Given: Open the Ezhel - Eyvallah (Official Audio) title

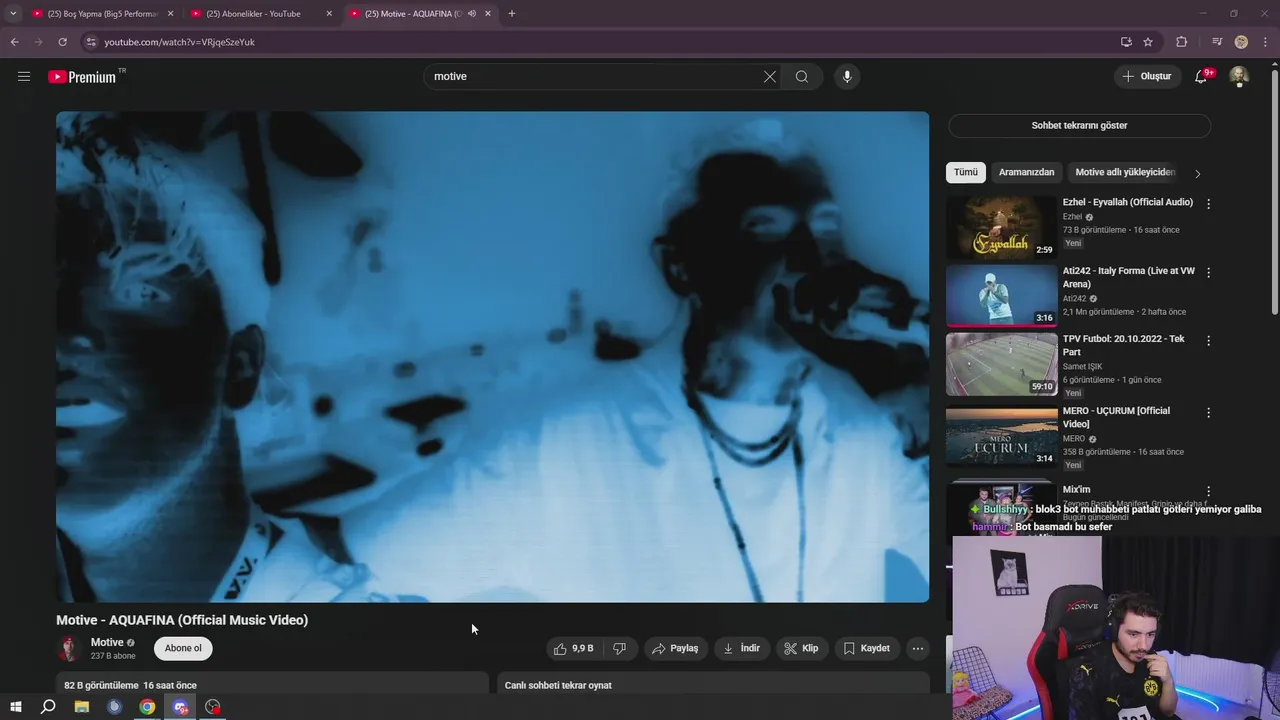Looking at the screenshot, I should pyautogui.click(x=1128, y=202).
